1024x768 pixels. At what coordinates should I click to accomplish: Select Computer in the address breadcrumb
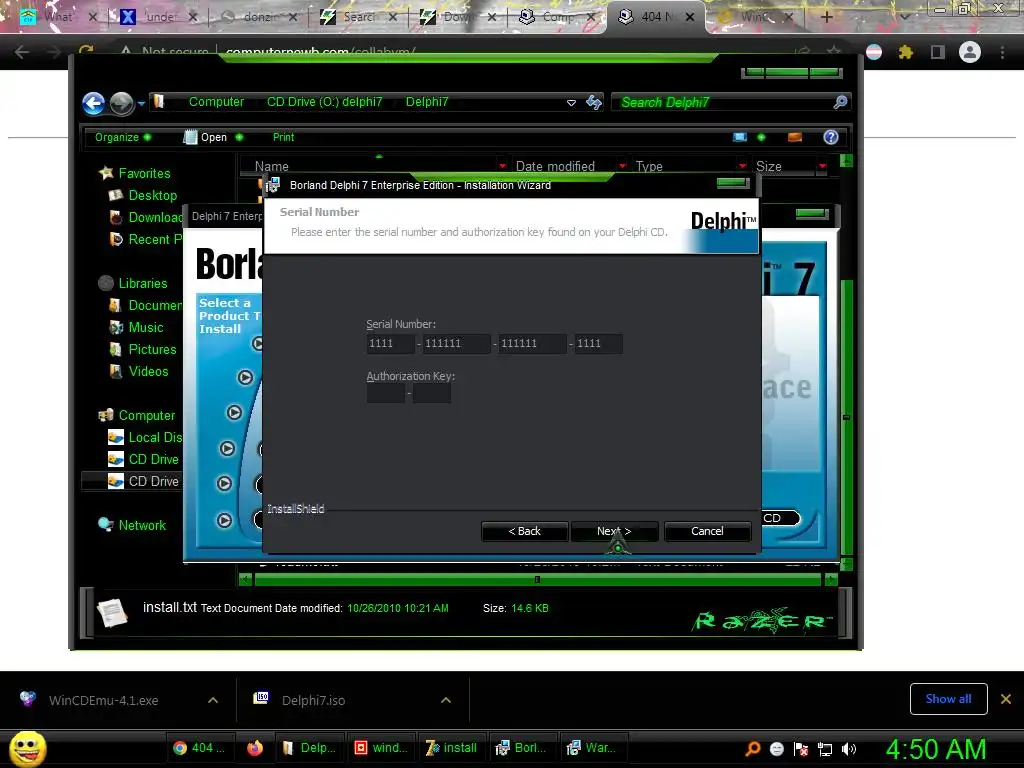(x=216, y=102)
